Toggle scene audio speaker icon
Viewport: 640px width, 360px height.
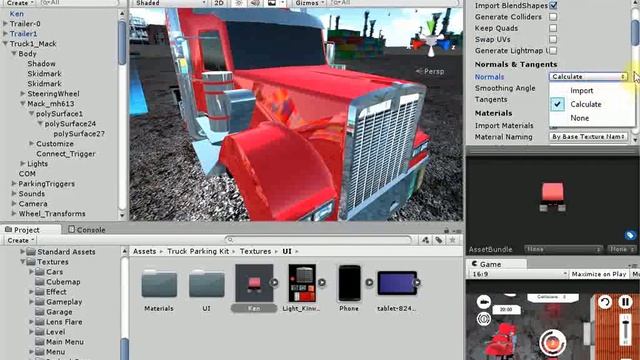click(x=255, y=3)
